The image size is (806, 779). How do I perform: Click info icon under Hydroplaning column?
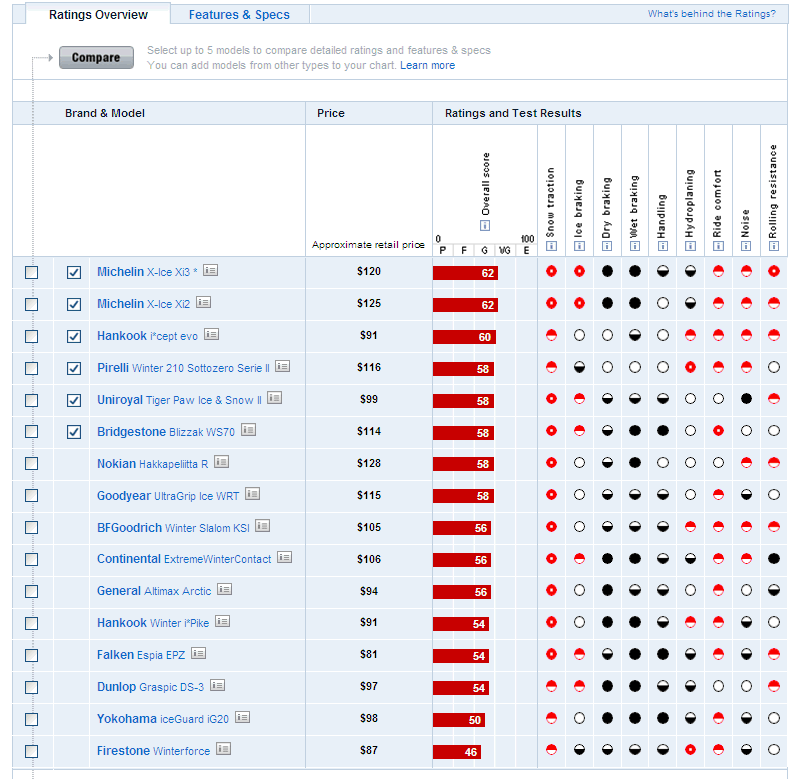(x=689, y=245)
